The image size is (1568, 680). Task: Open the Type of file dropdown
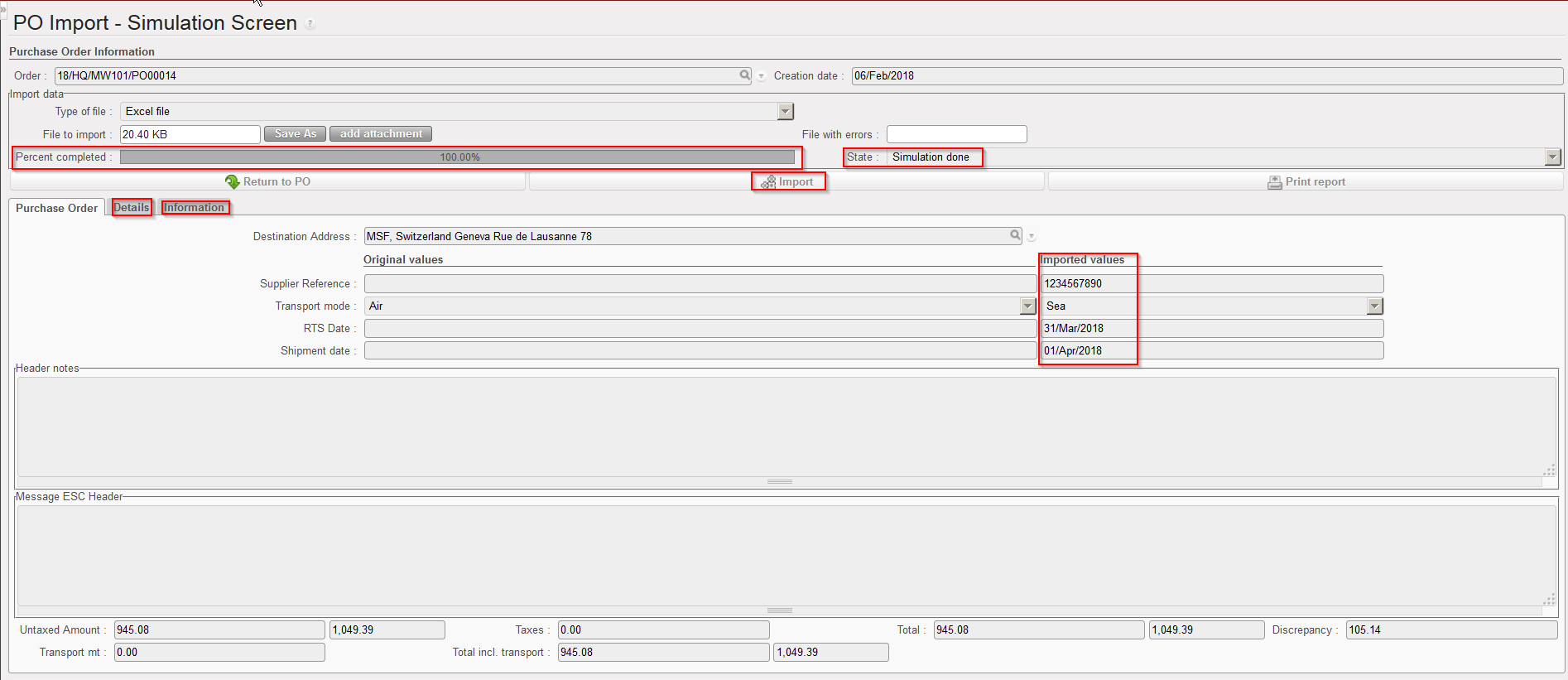click(x=786, y=111)
